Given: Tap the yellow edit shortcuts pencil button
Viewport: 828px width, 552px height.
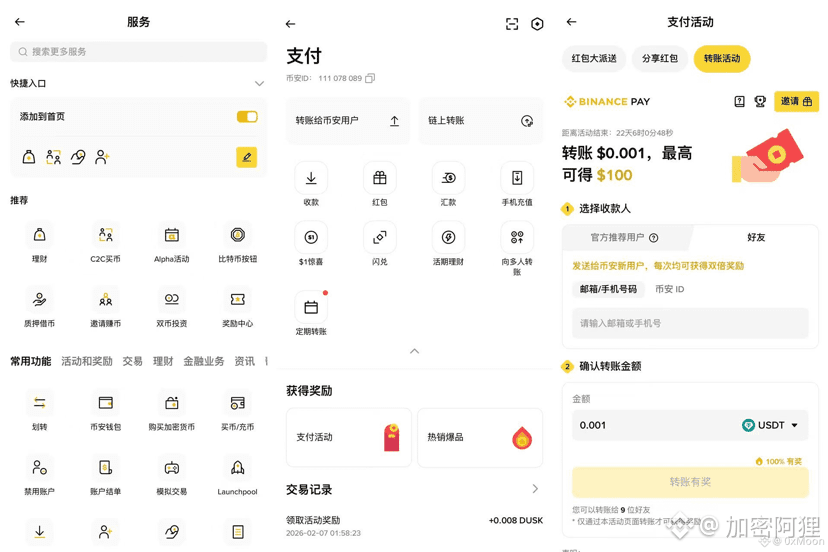Looking at the screenshot, I should coord(246,157).
